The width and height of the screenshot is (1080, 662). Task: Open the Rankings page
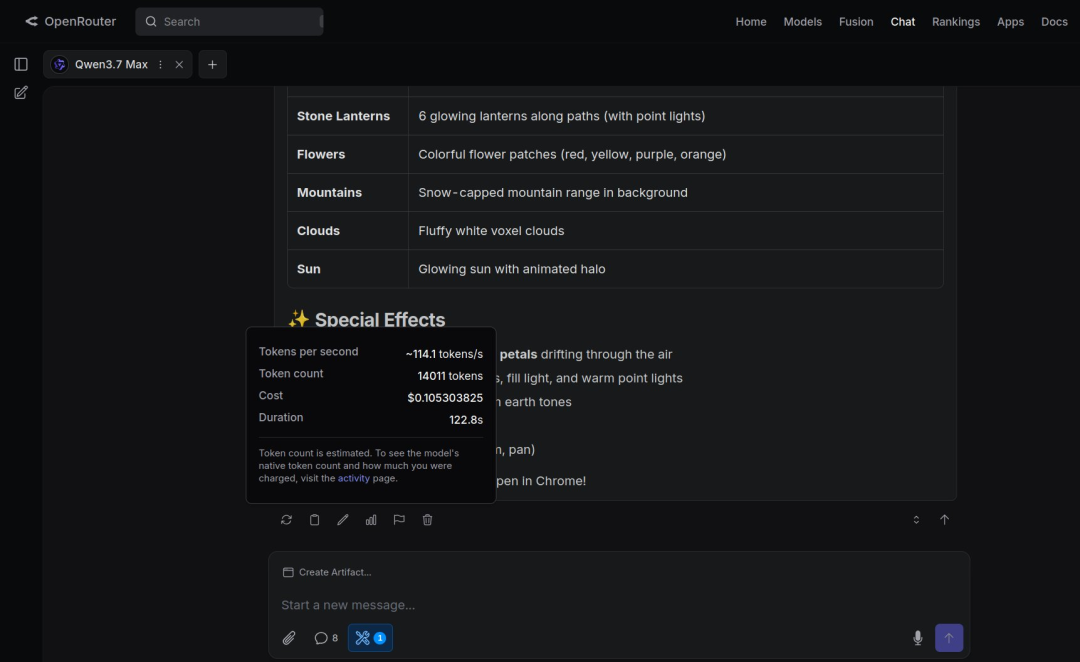pyautogui.click(x=955, y=21)
